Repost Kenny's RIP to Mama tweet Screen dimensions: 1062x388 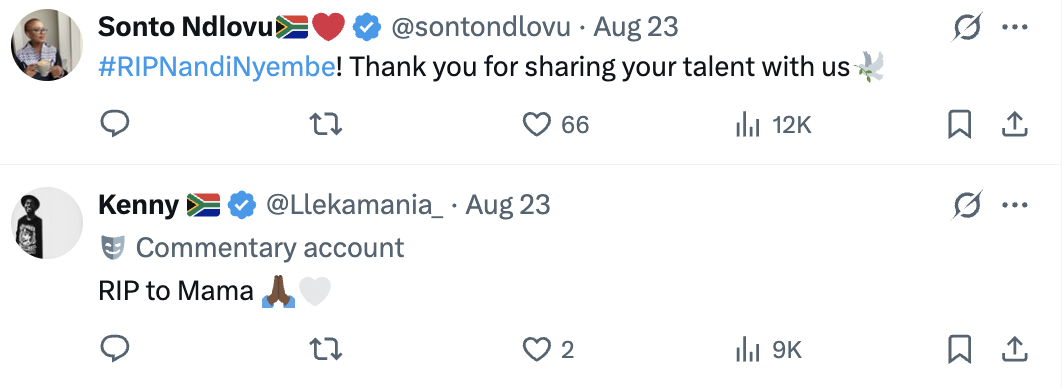[325, 349]
